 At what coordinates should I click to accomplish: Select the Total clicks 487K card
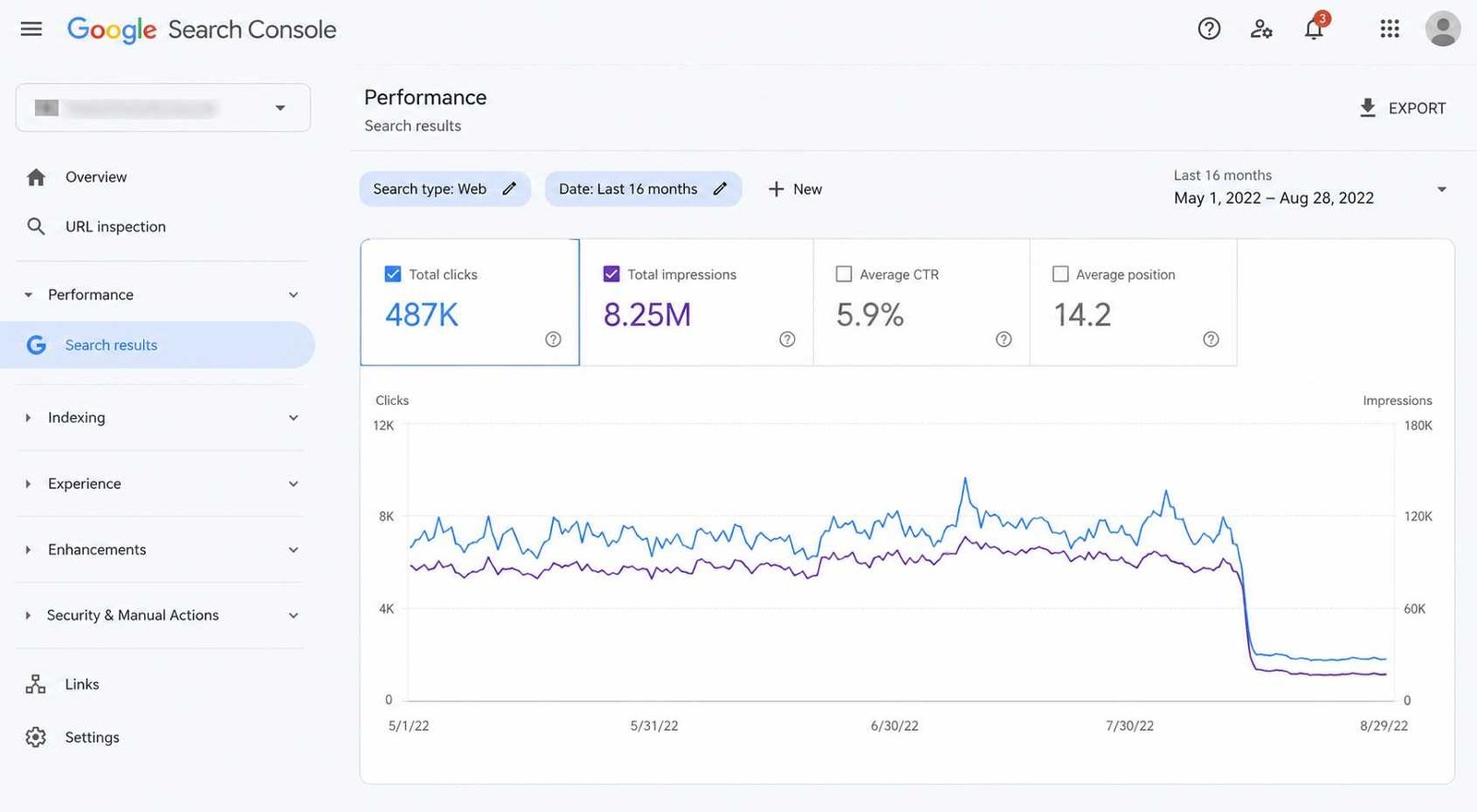(470, 303)
